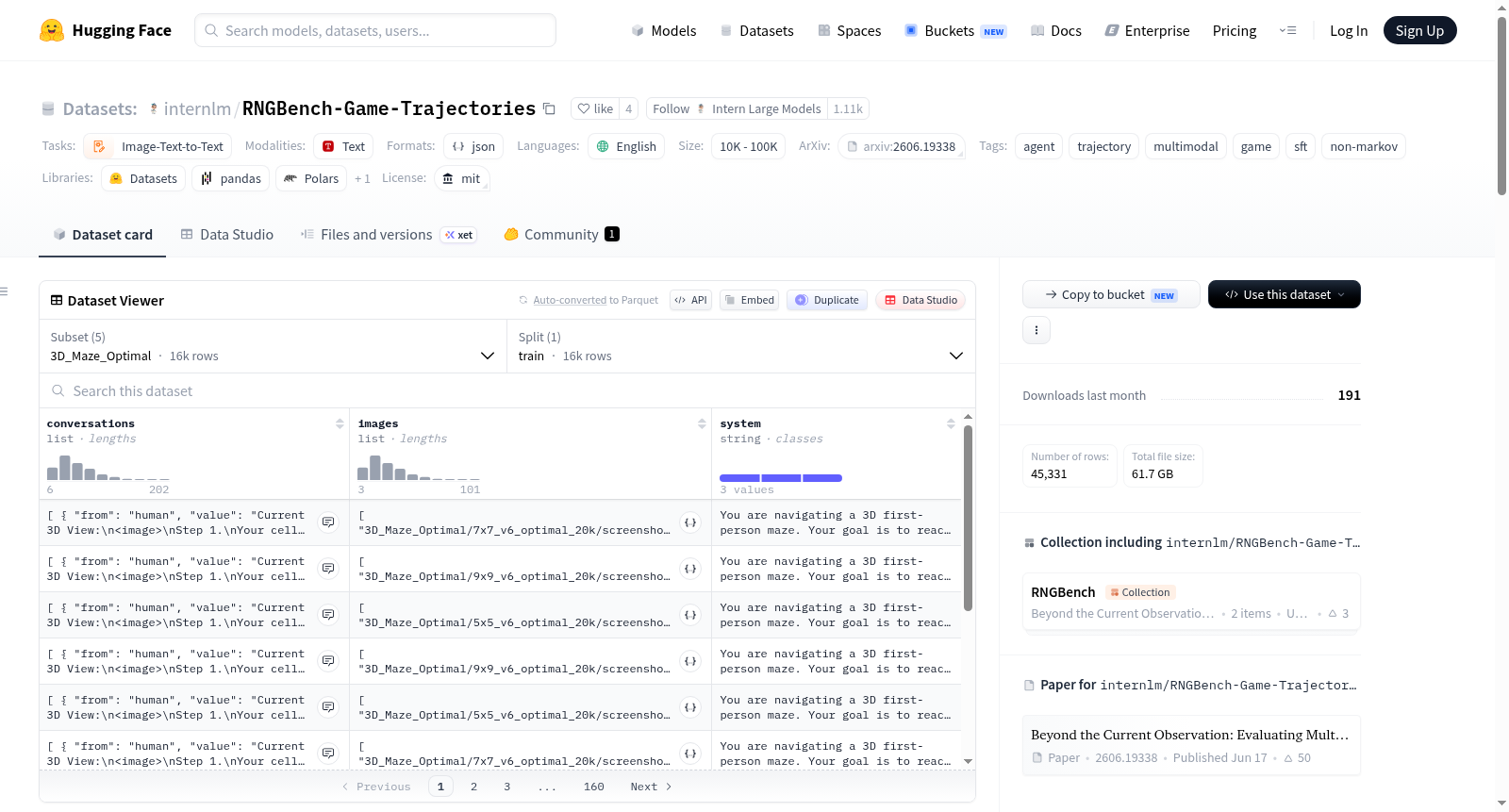Go to page 2 of the dataset
The width and height of the screenshot is (1509, 812).
pos(473,787)
